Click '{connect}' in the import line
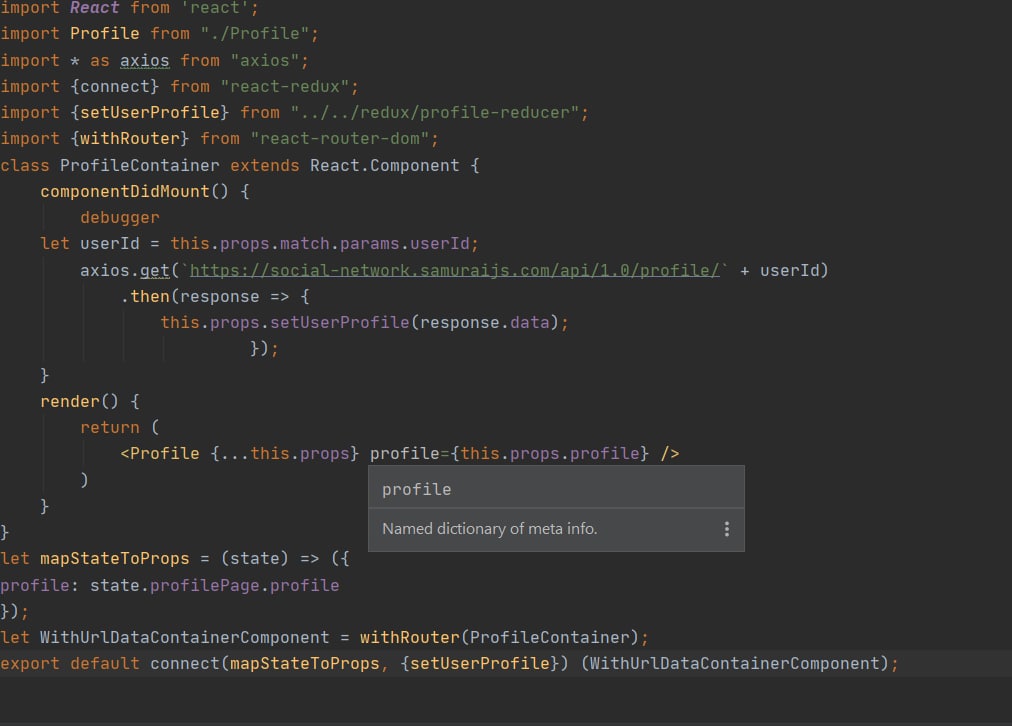 115,86
